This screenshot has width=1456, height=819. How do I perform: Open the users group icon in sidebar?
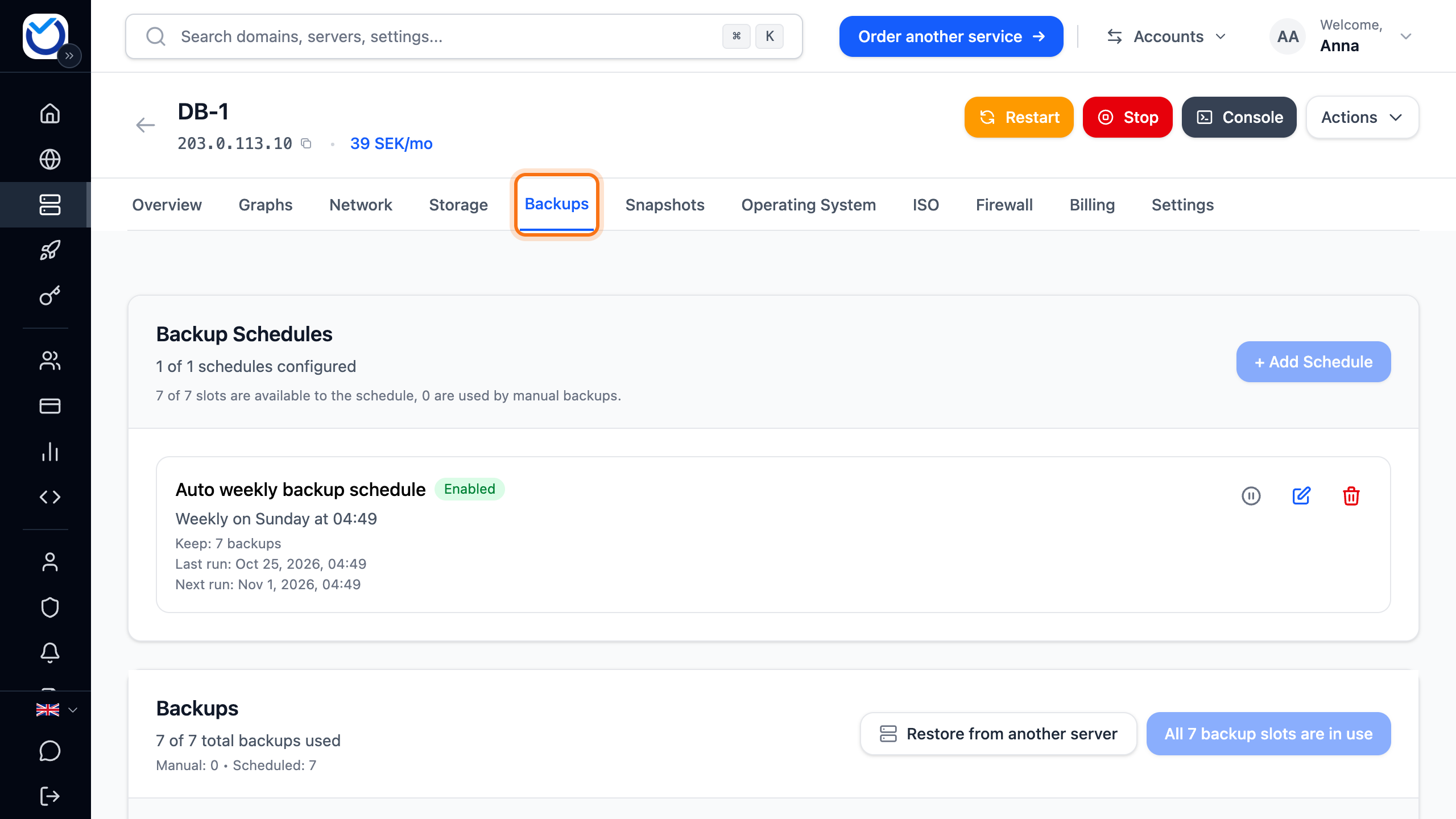50,361
